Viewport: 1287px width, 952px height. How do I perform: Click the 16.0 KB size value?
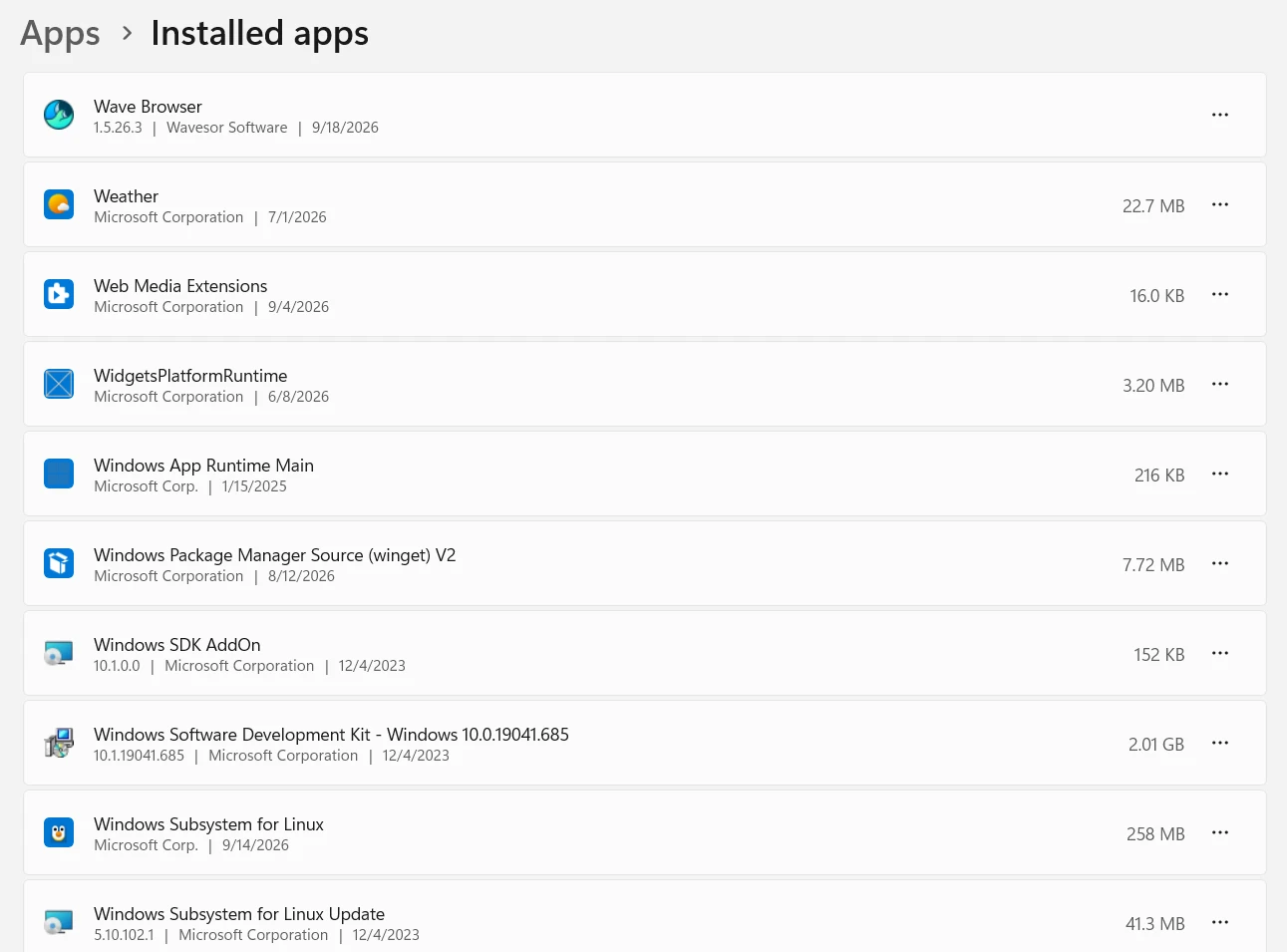1157,296
